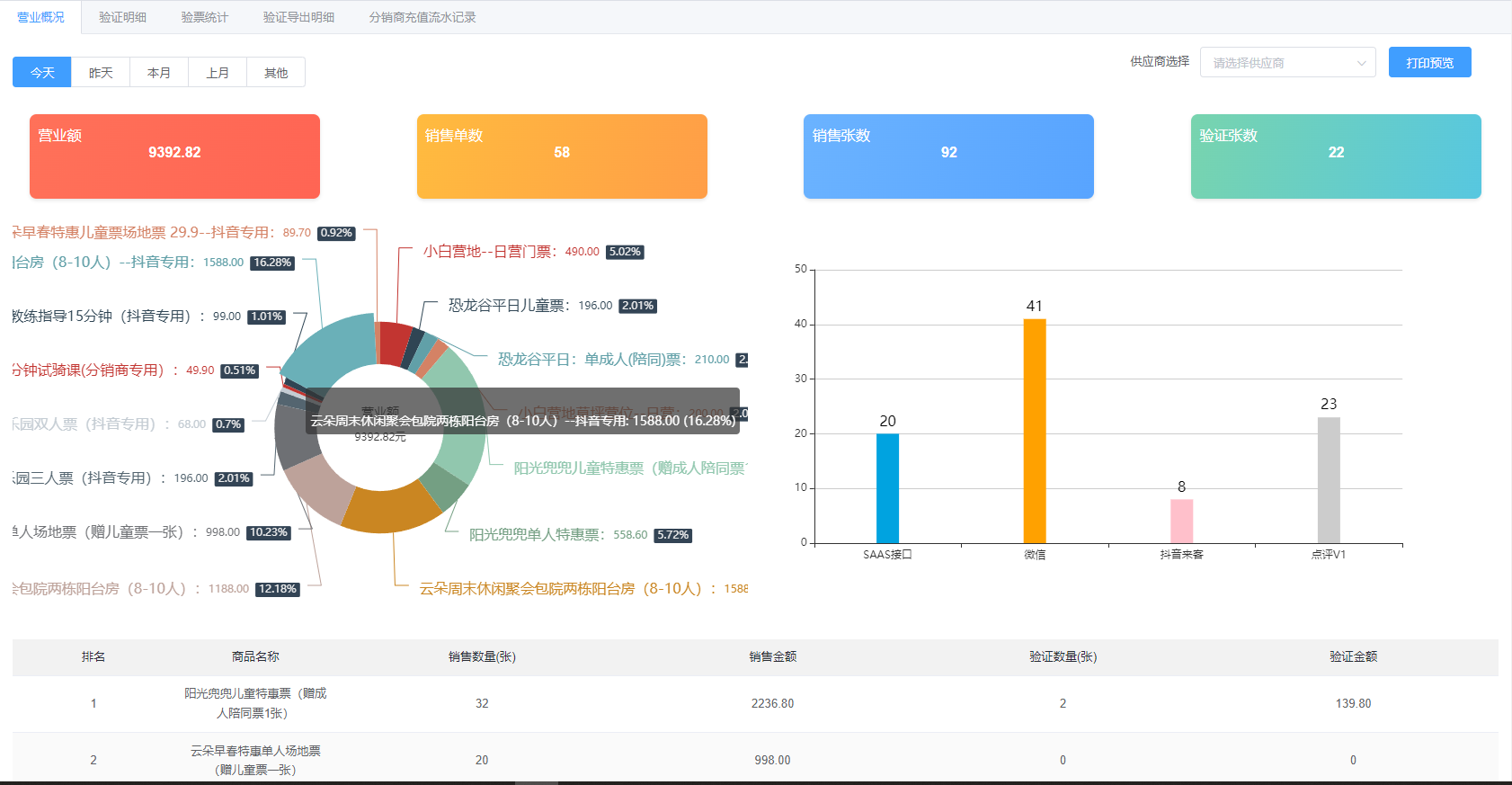
Task: Open the 请选择供应商 supplier dropdown
Action: tap(1276, 63)
